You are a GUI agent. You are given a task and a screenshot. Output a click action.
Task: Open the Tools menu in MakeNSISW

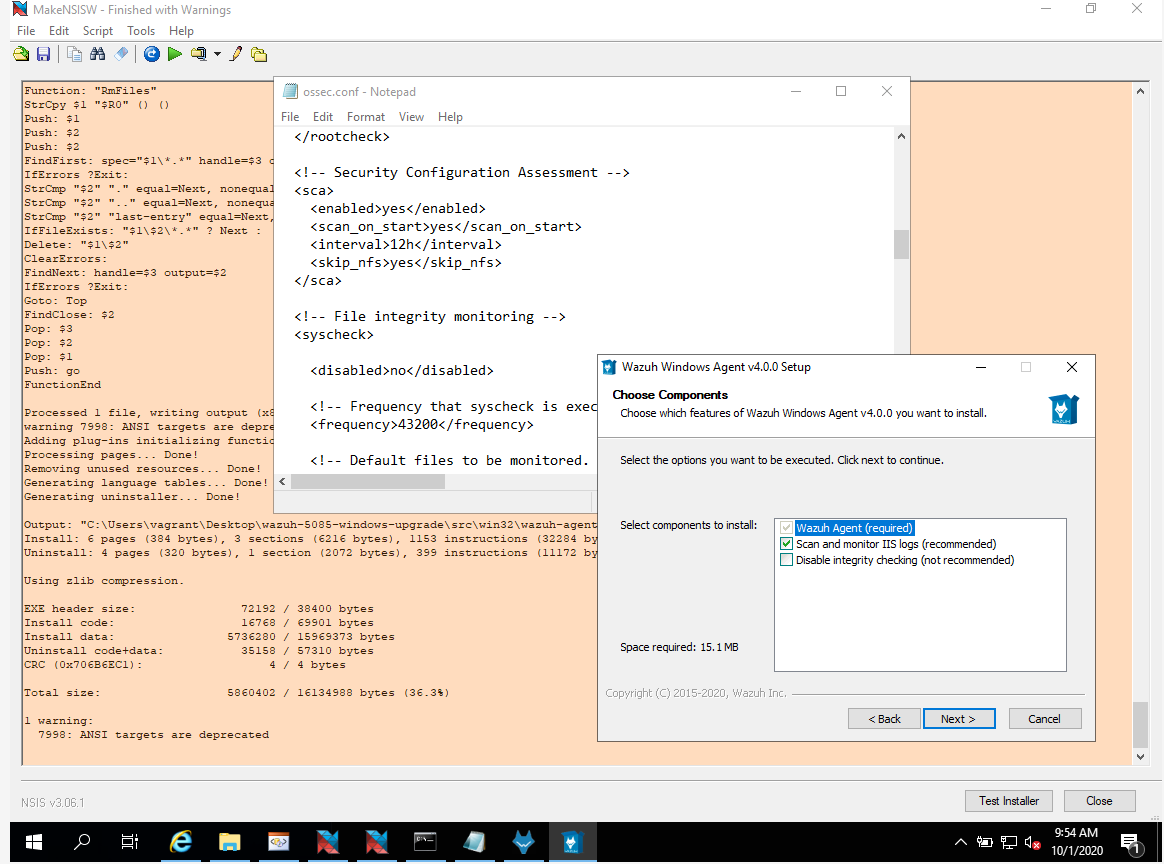tap(140, 30)
